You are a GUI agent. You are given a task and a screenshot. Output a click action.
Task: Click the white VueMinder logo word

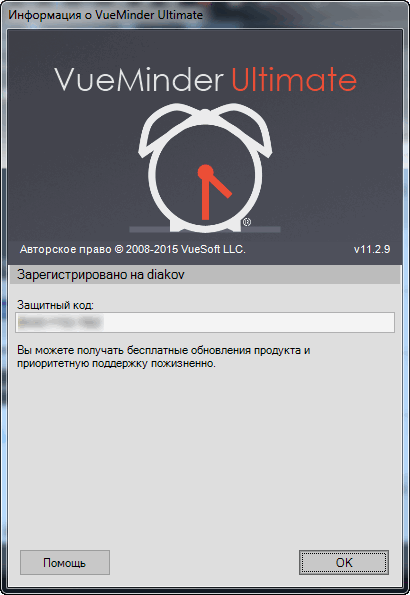click(139, 80)
